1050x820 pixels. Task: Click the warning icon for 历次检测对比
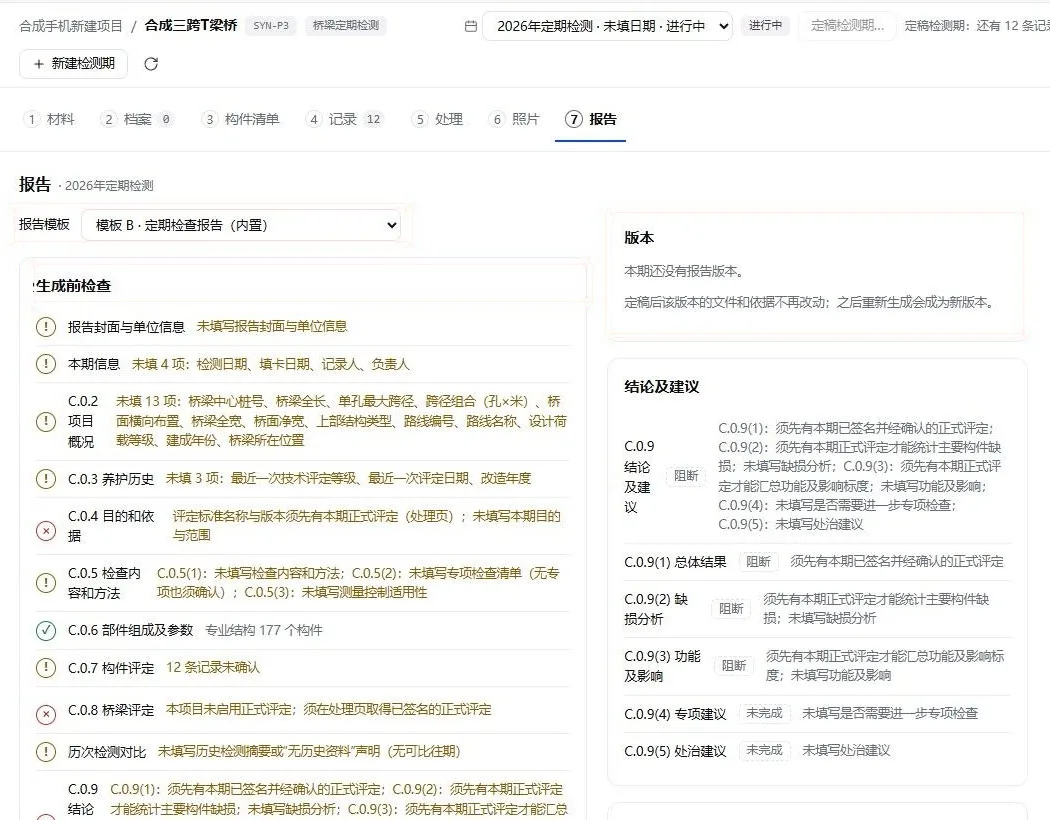(46, 752)
